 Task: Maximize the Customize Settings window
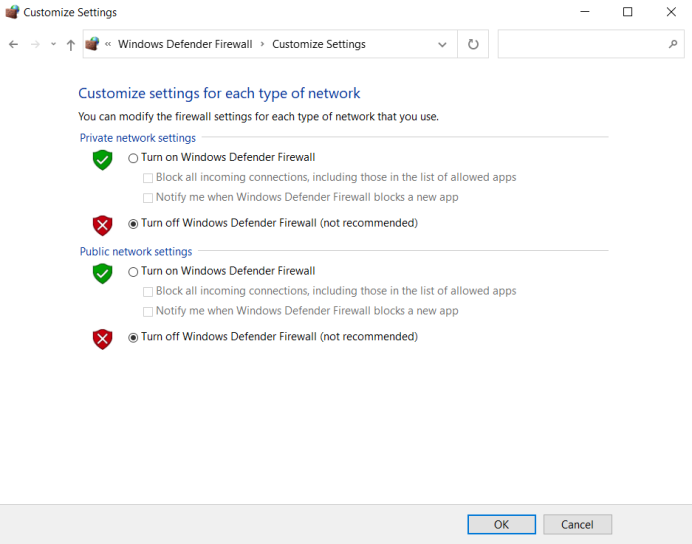pos(628,12)
